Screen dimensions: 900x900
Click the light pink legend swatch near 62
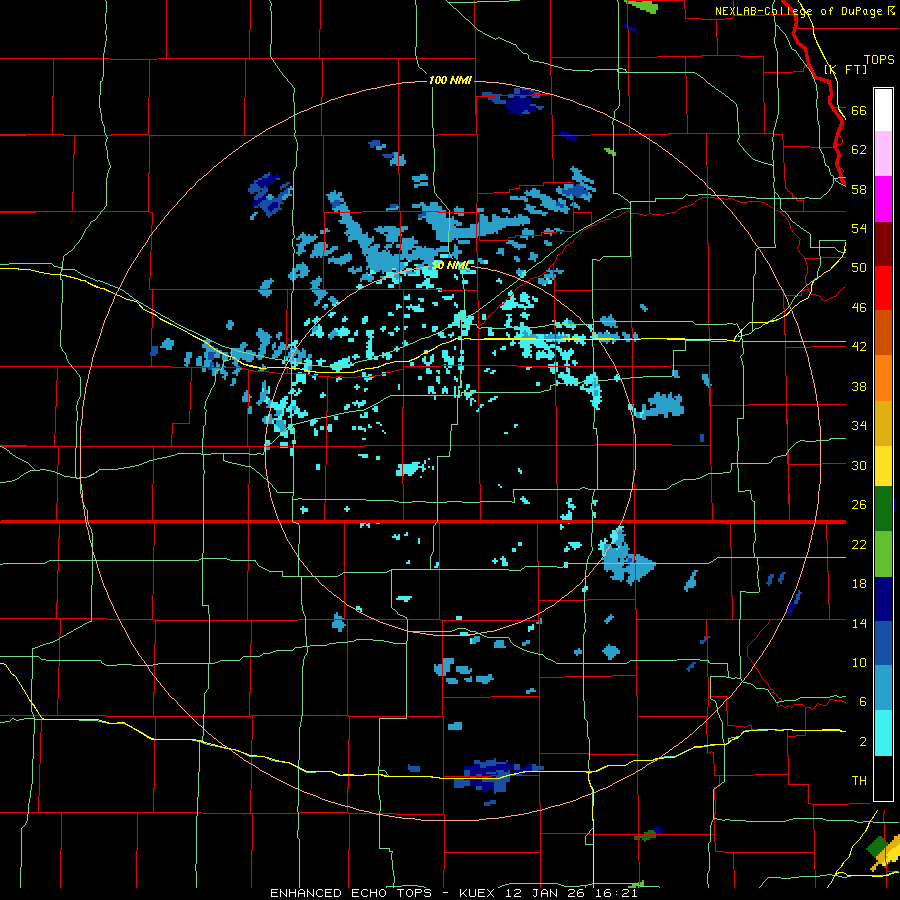tap(883, 154)
